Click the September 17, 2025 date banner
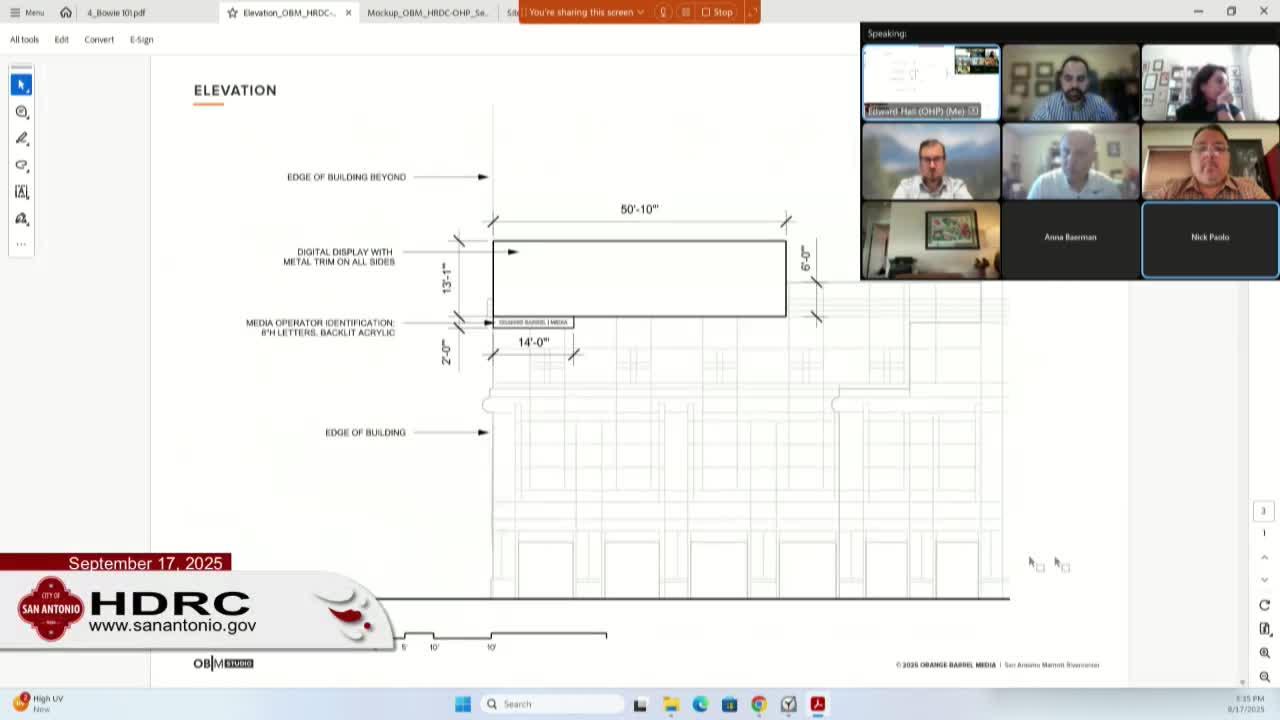This screenshot has height=720, width=1280. click(x=116, y=563)
